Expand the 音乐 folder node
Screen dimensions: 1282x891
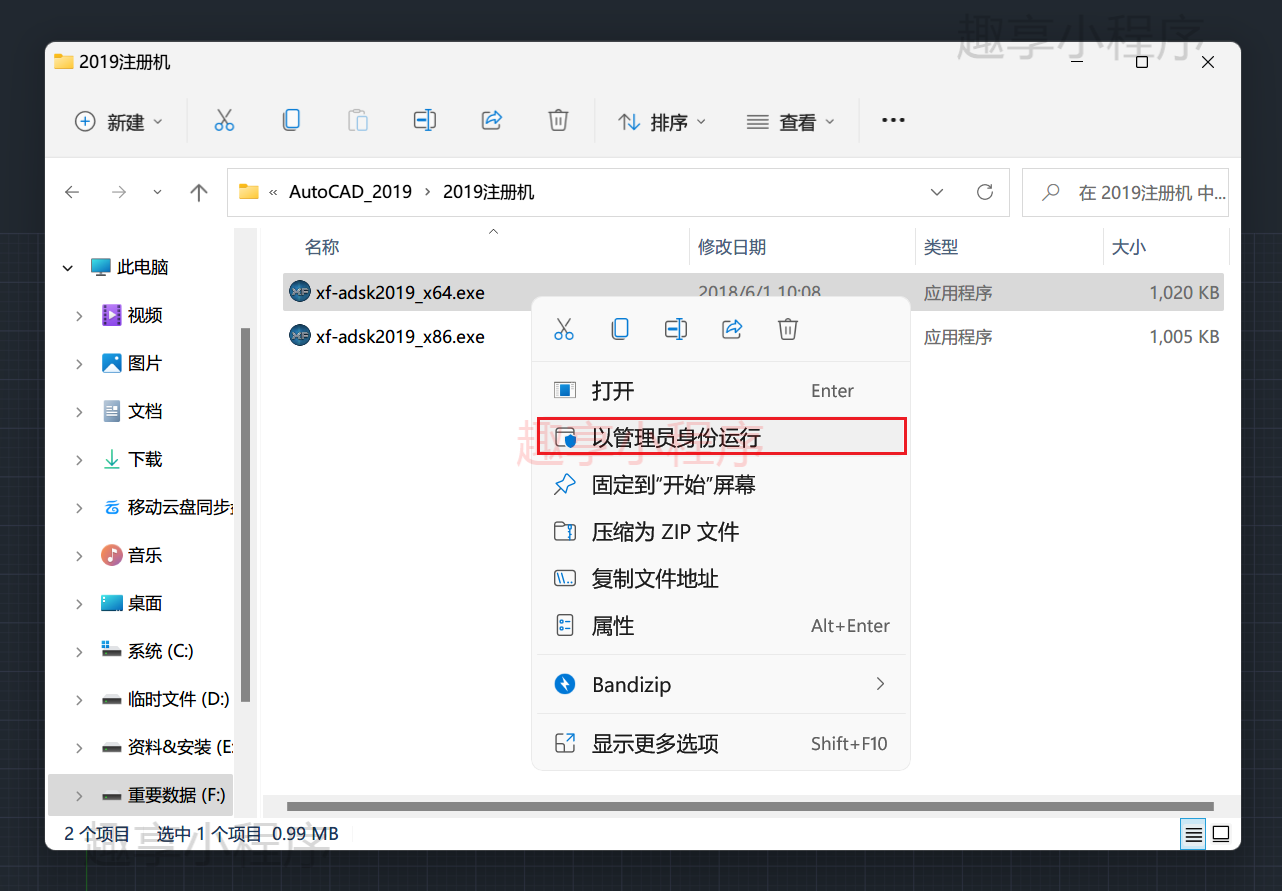pyautogui.click(x=79, y=556)
